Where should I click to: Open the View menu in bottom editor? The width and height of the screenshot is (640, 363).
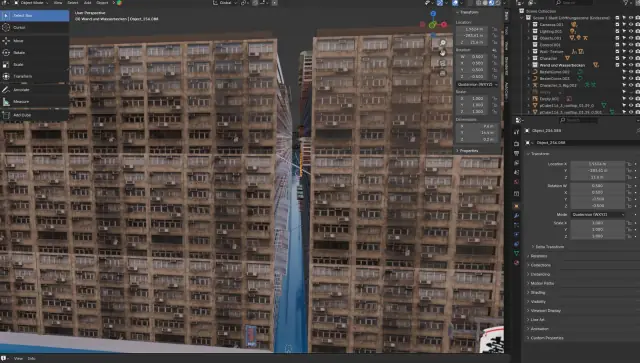tap(18, 359)
